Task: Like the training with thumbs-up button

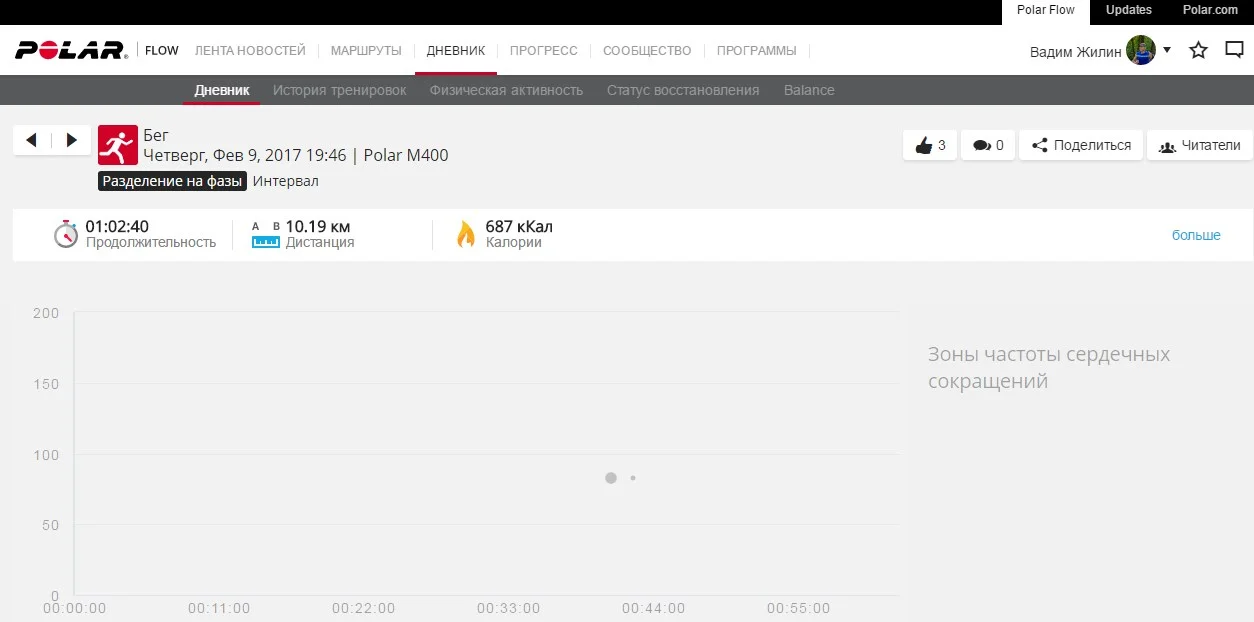Action: coord(930,145)
